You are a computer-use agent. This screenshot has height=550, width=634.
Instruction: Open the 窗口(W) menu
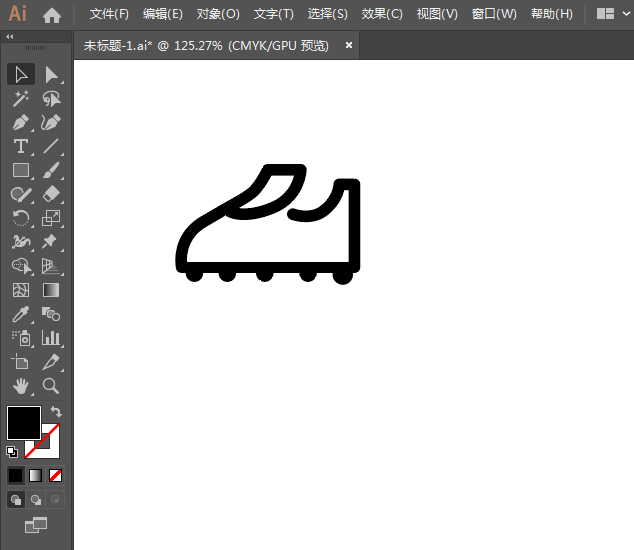point(494,14)
